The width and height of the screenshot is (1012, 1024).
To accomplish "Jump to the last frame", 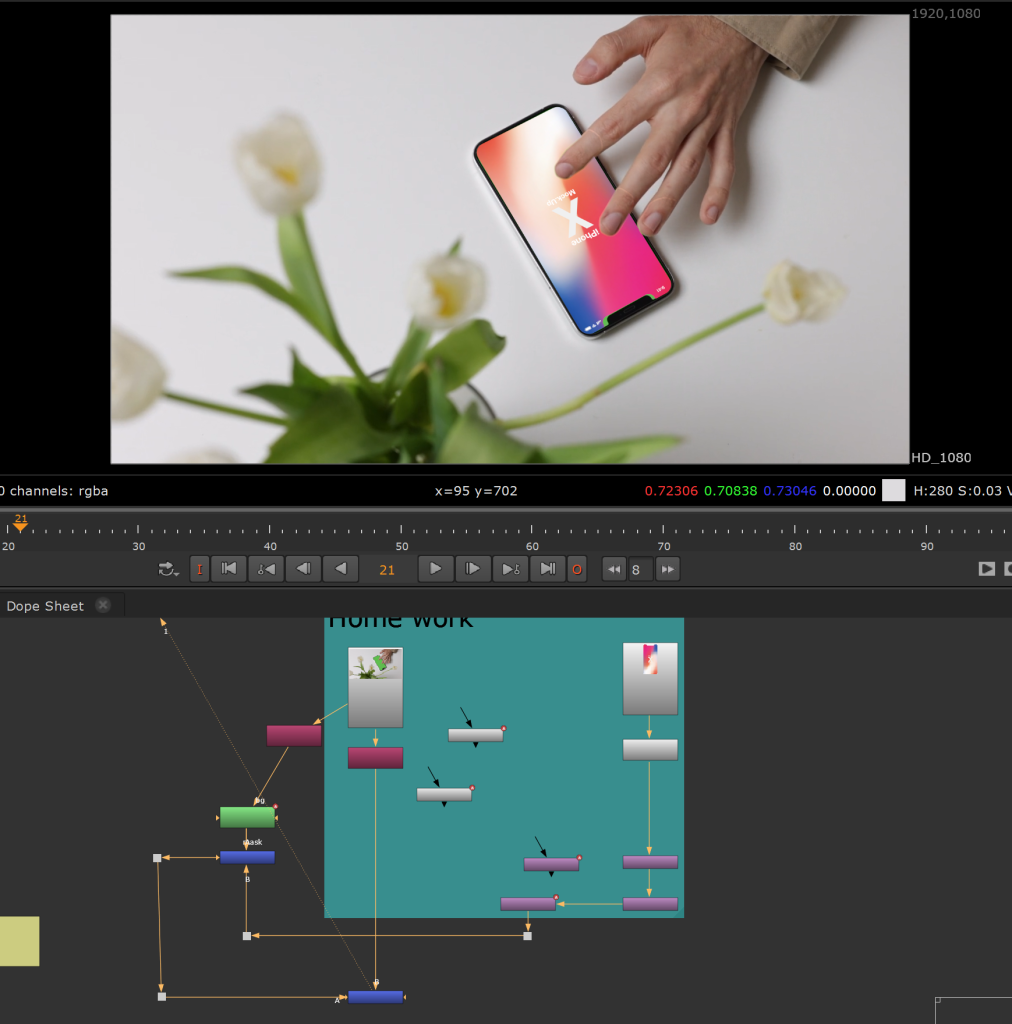I will [x=547, y=569].
